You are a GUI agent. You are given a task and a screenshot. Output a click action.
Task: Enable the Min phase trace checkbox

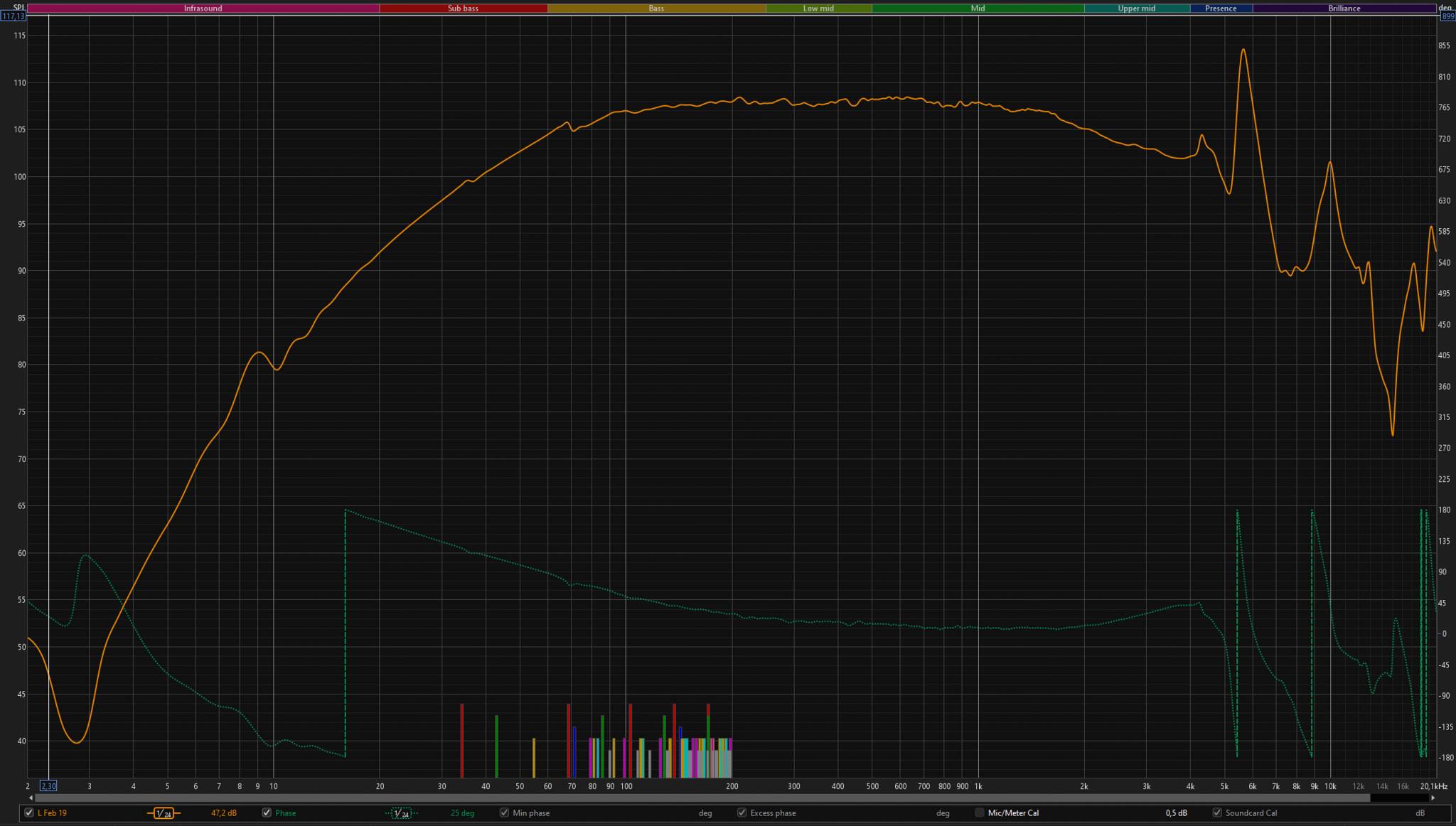pos(504,812)
